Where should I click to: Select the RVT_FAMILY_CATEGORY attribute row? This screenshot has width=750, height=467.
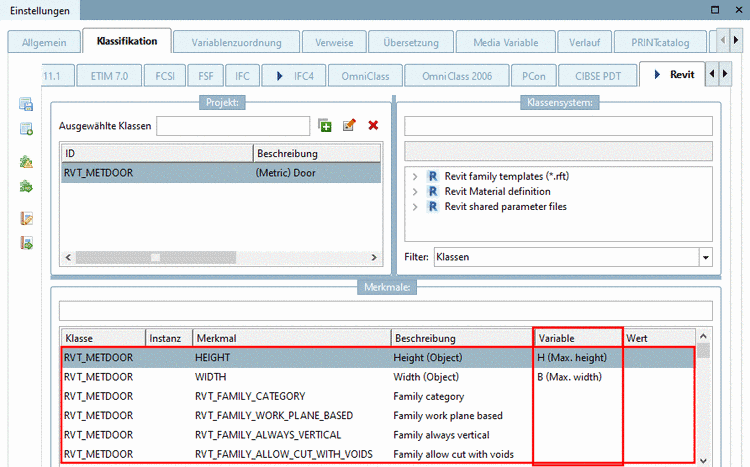click(378, 396)
